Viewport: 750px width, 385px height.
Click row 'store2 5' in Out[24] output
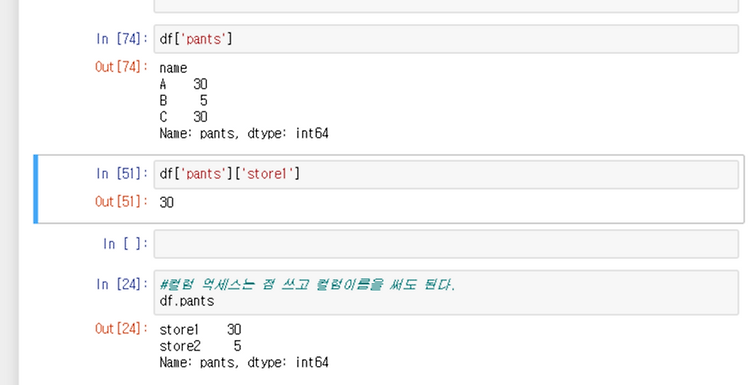tap(200, 346)
